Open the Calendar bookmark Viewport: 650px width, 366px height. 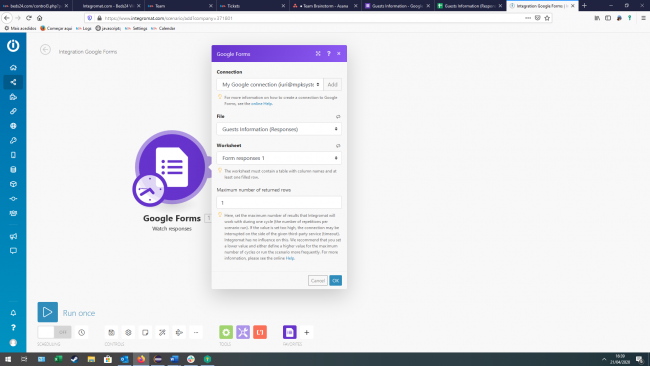[x=163, y=28]
